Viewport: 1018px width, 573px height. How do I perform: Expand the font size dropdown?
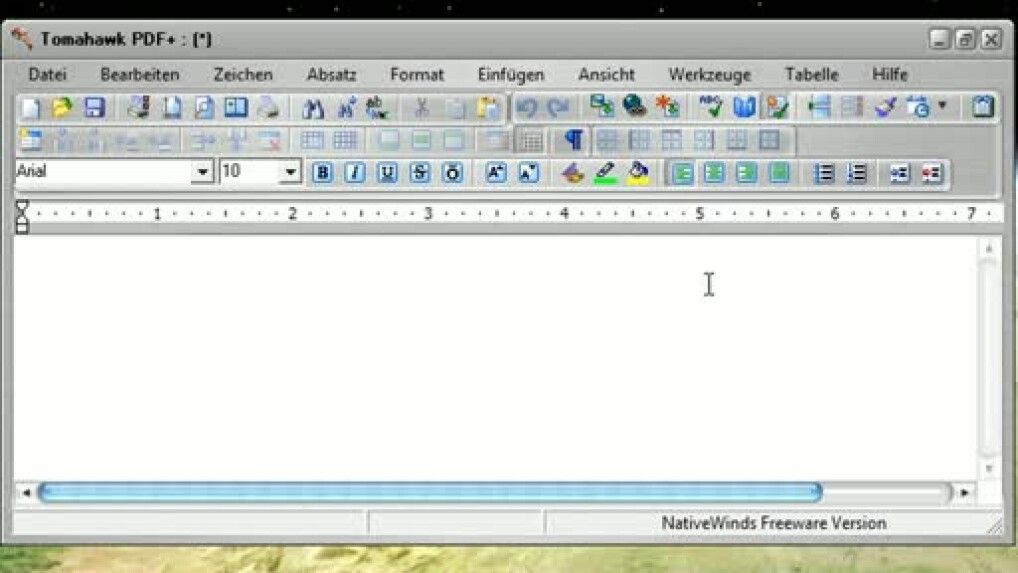tap(290, 172)
